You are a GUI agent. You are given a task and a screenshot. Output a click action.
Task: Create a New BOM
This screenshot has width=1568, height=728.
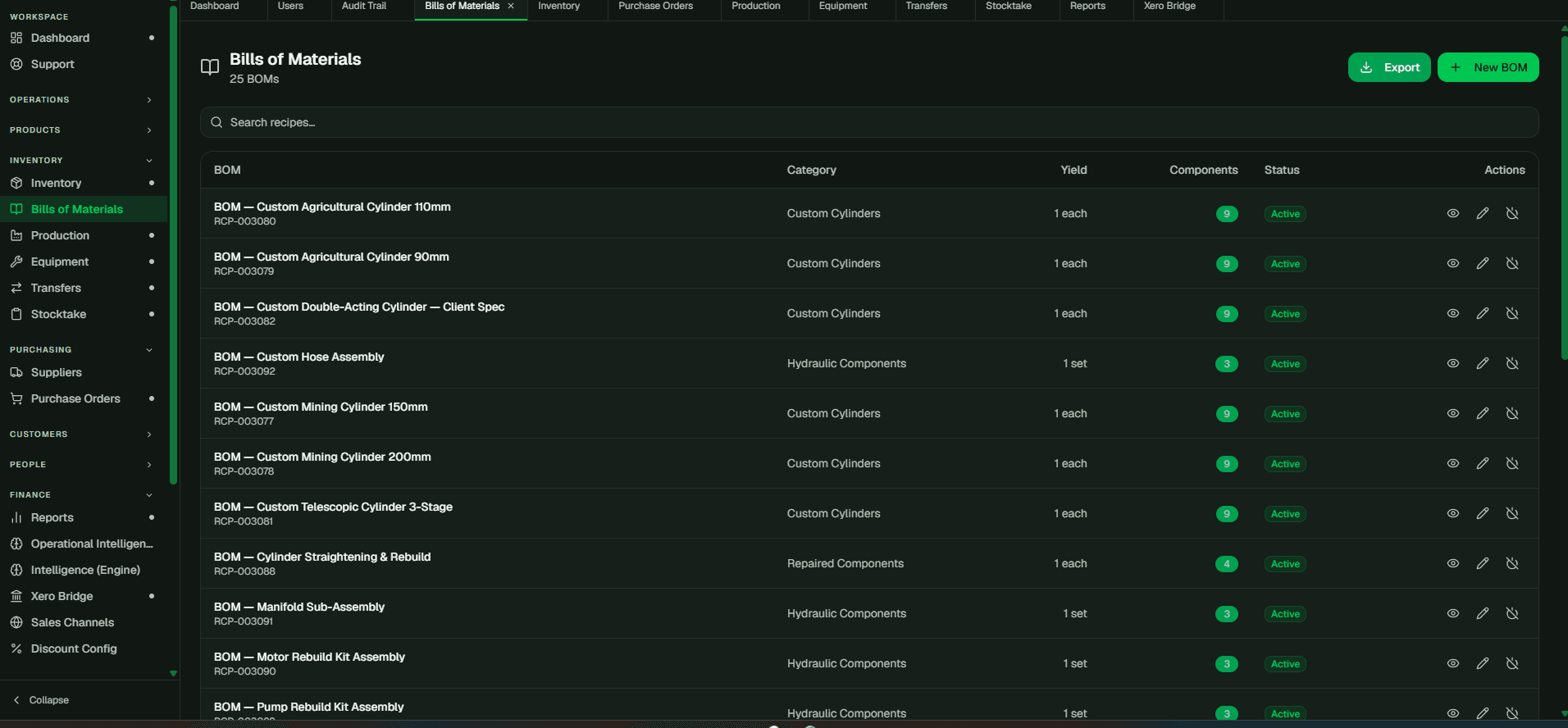[x=1488, y=67]
